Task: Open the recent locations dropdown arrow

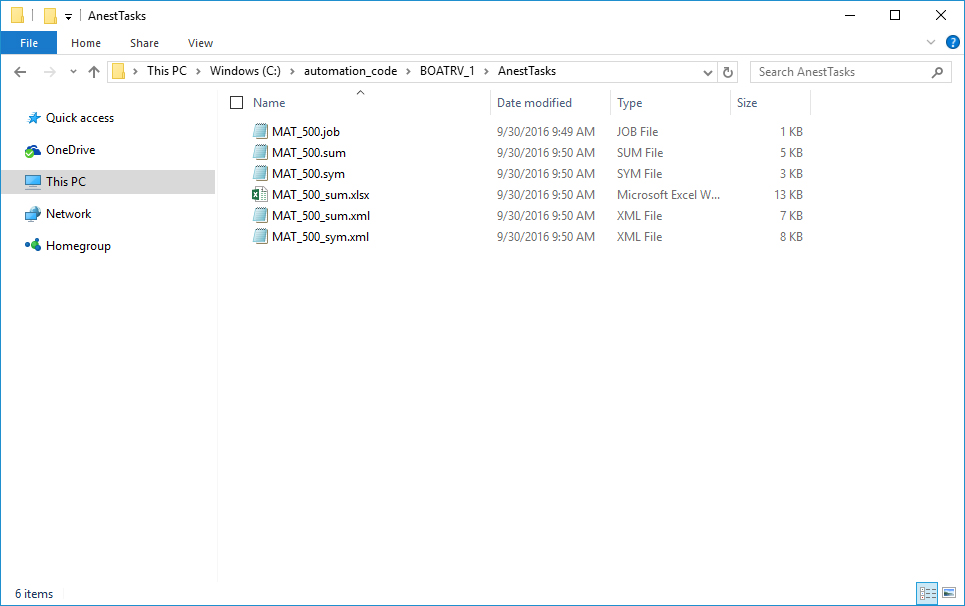Action: click(73, 72)
